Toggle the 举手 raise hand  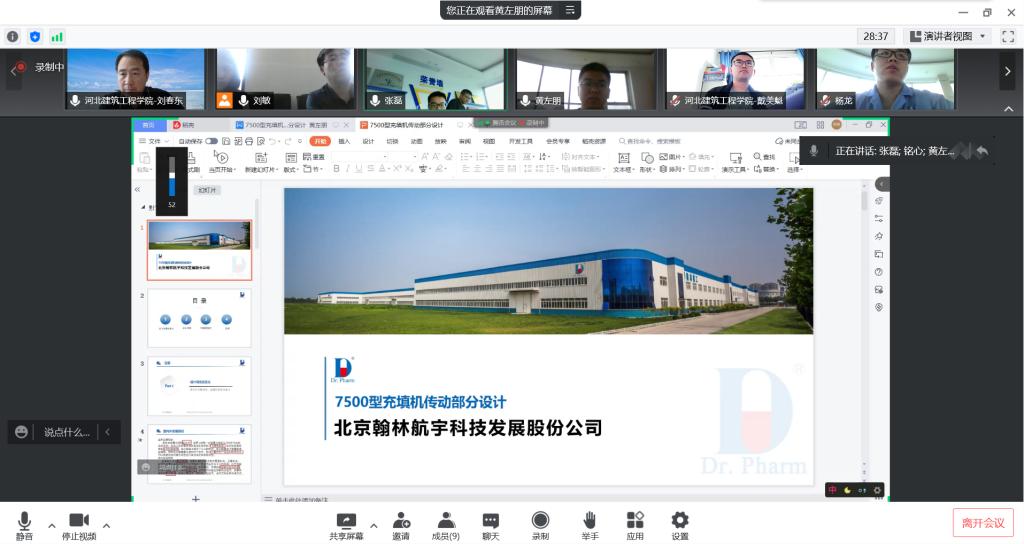pos(590,525)
